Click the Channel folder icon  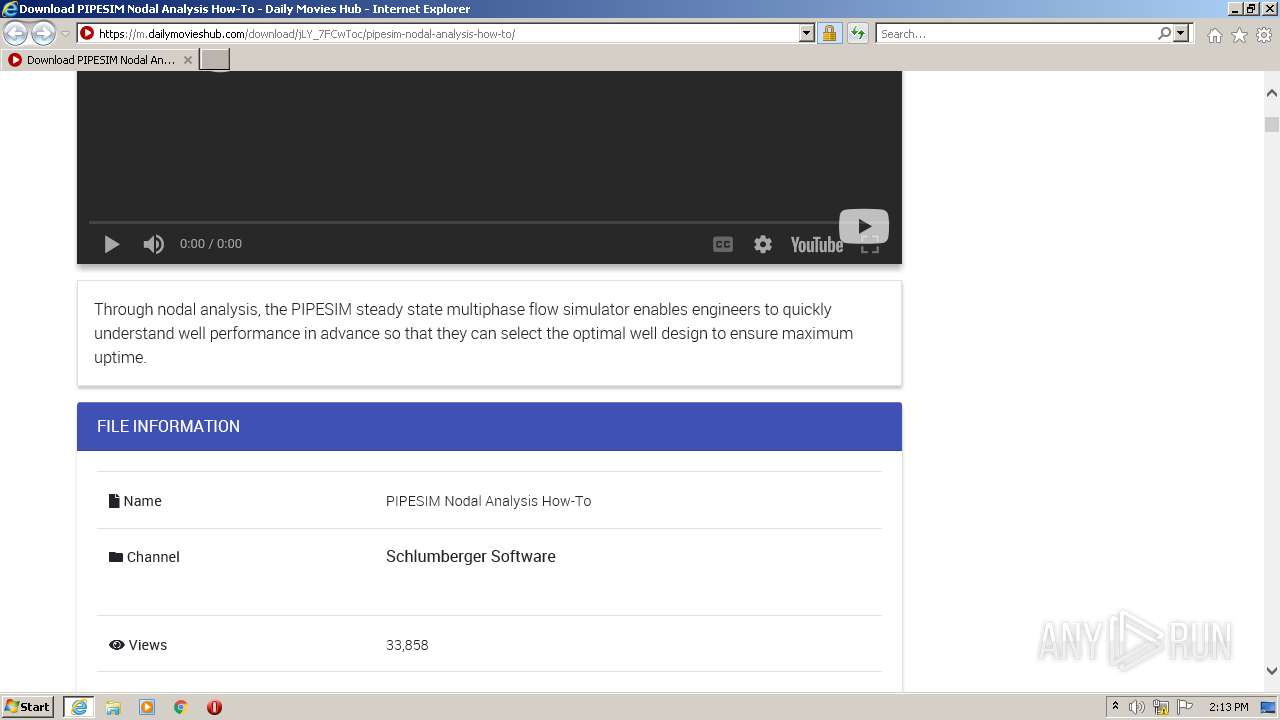[116, 557]
